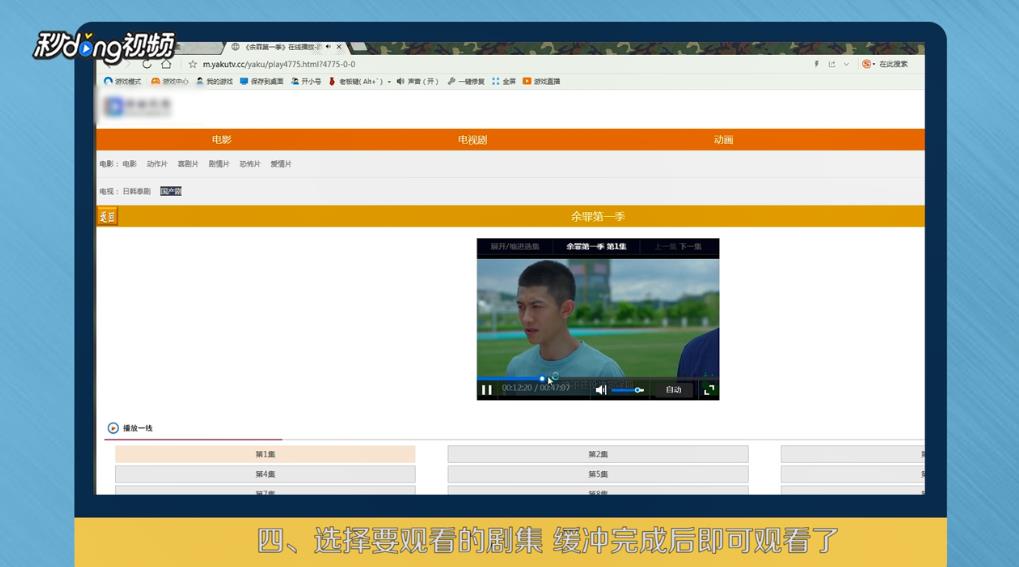
Task: Open the 自动 quality selector in player
Action: point(673,389)
